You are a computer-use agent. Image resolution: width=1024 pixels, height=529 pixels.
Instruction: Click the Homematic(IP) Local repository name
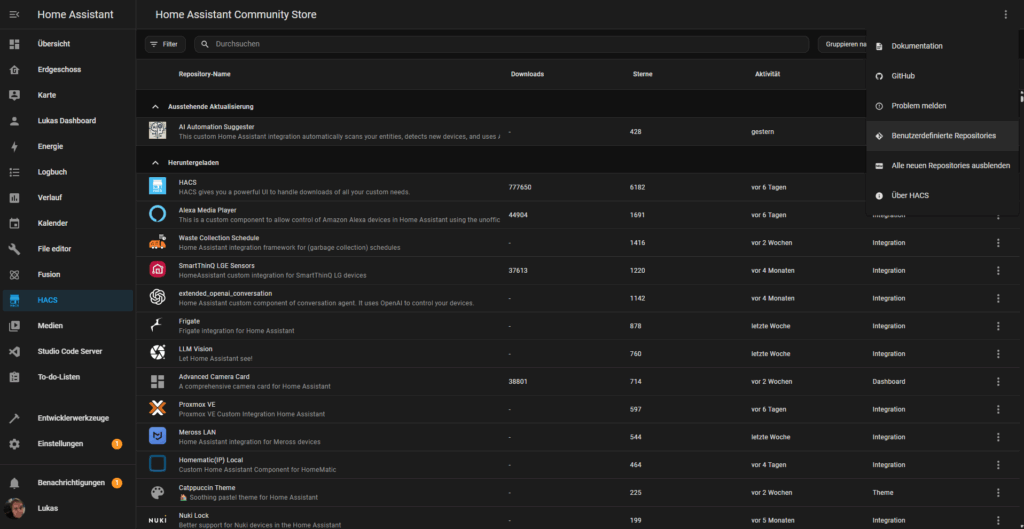211,460
